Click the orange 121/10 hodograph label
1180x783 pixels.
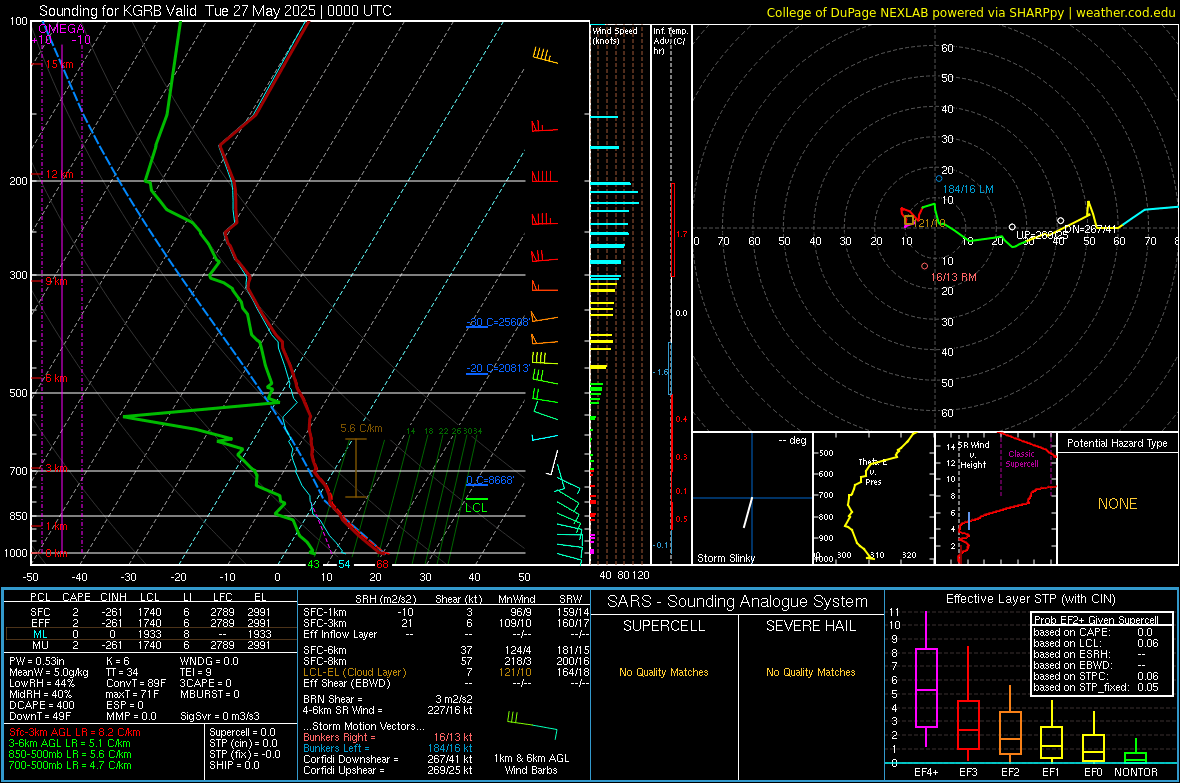click(x=929, y=224)
